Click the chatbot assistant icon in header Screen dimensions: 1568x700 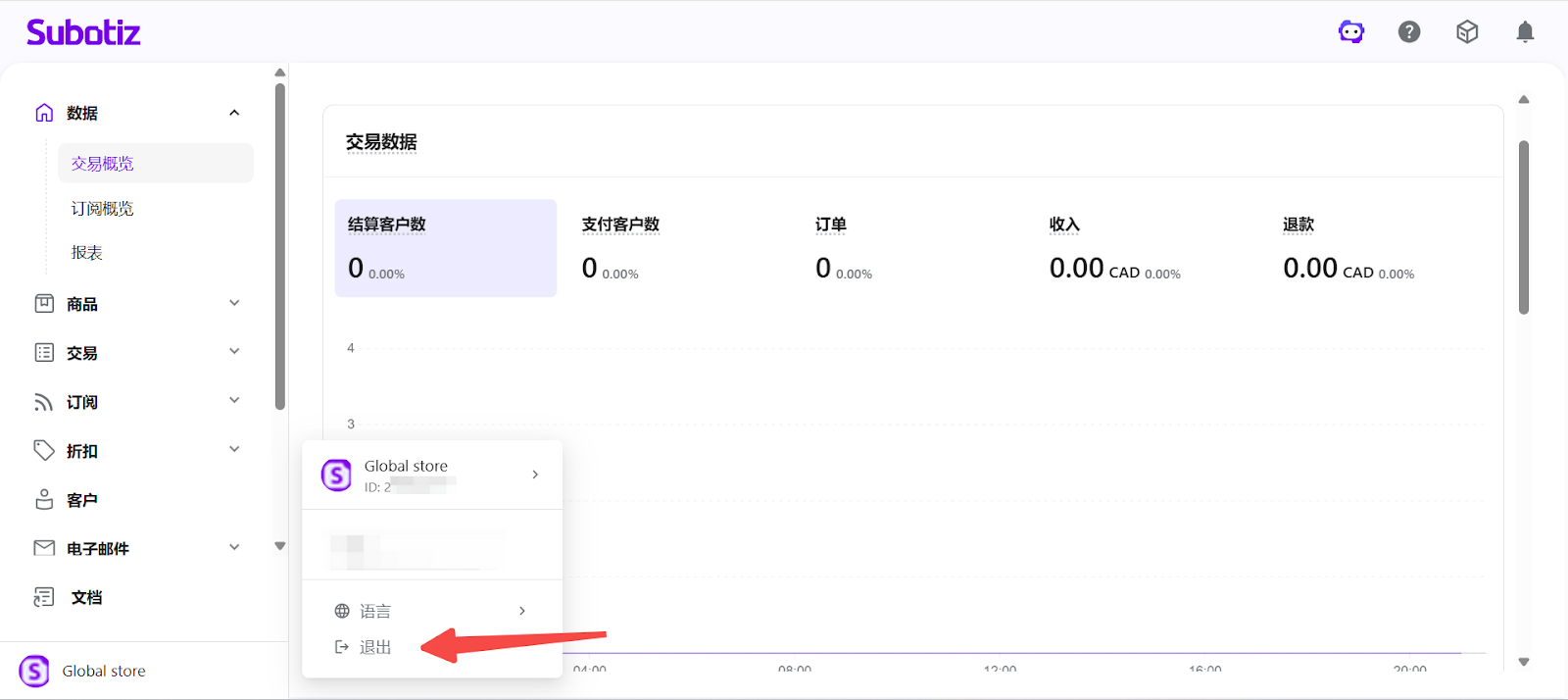pos(1351,32)
